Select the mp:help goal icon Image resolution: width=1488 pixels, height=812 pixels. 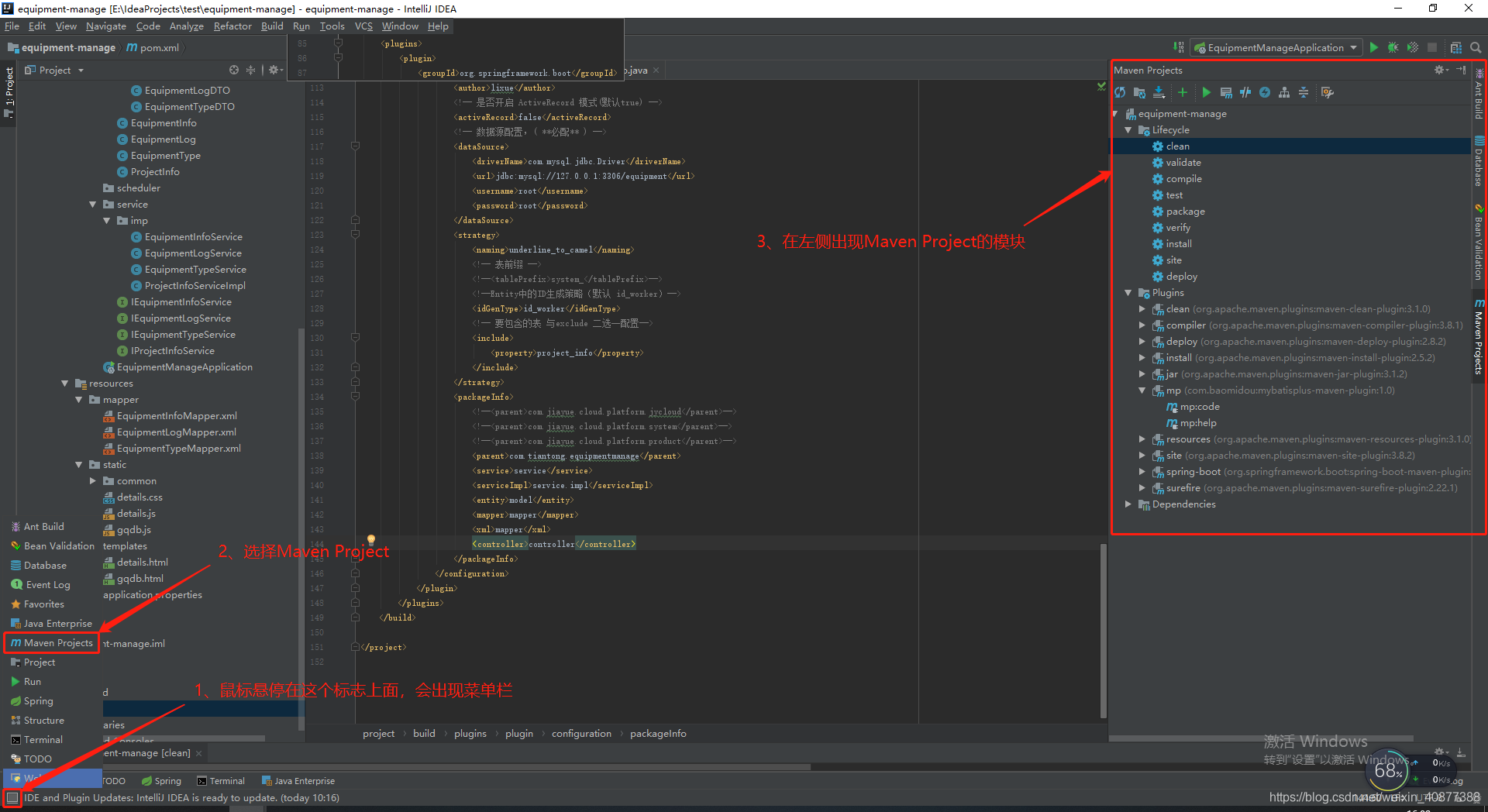point(1172,423)
